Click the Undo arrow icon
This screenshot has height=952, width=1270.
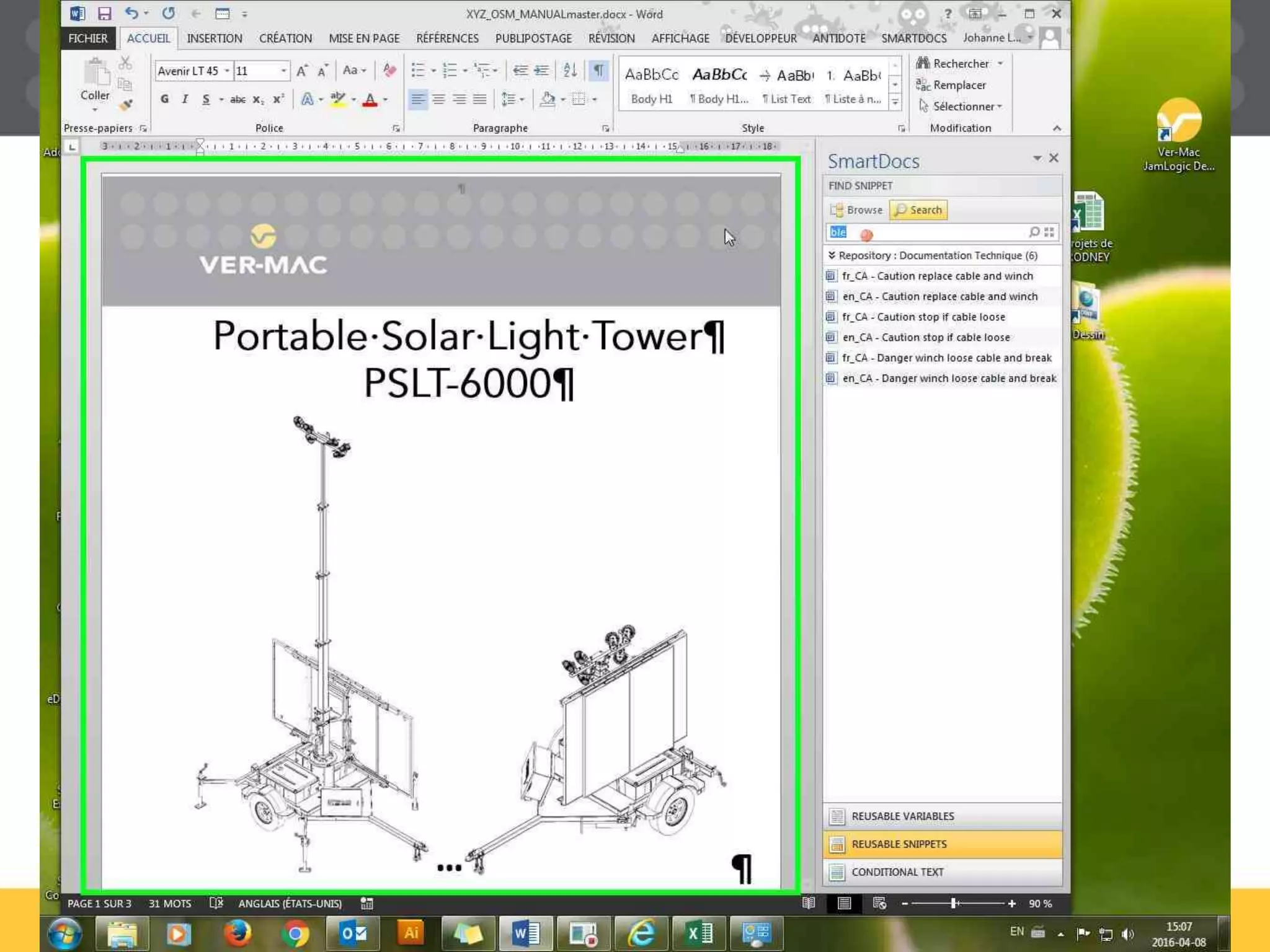point(131,13)
